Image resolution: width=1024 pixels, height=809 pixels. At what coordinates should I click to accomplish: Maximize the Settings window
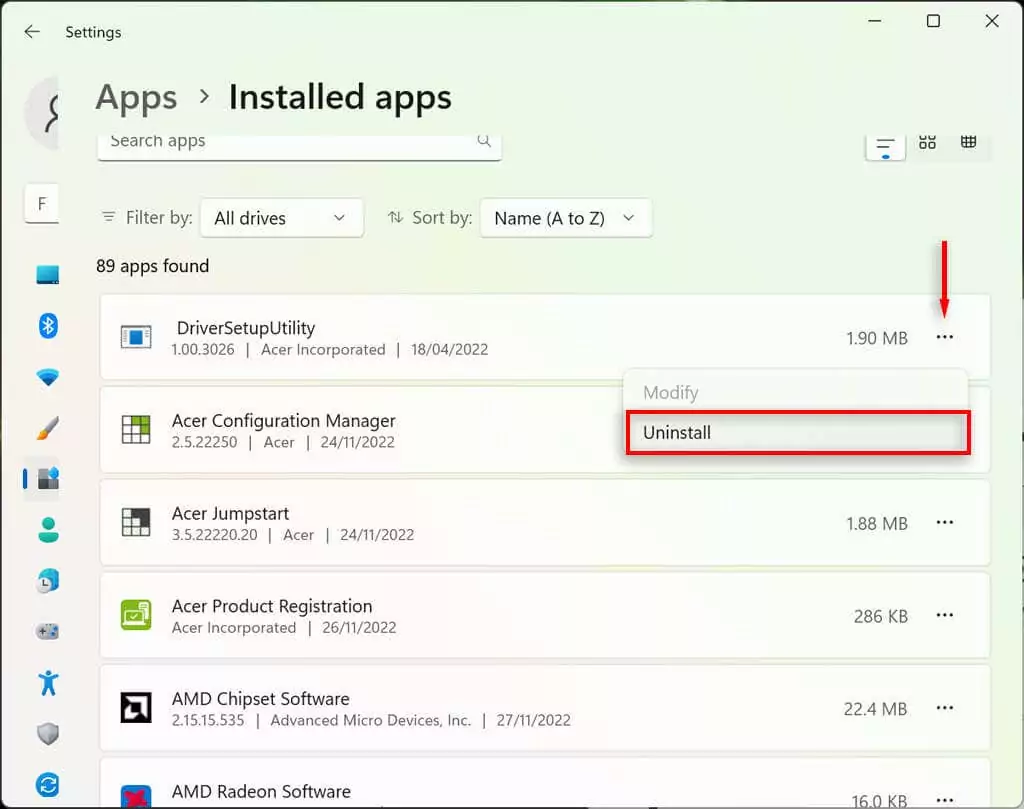coord(933,21)
